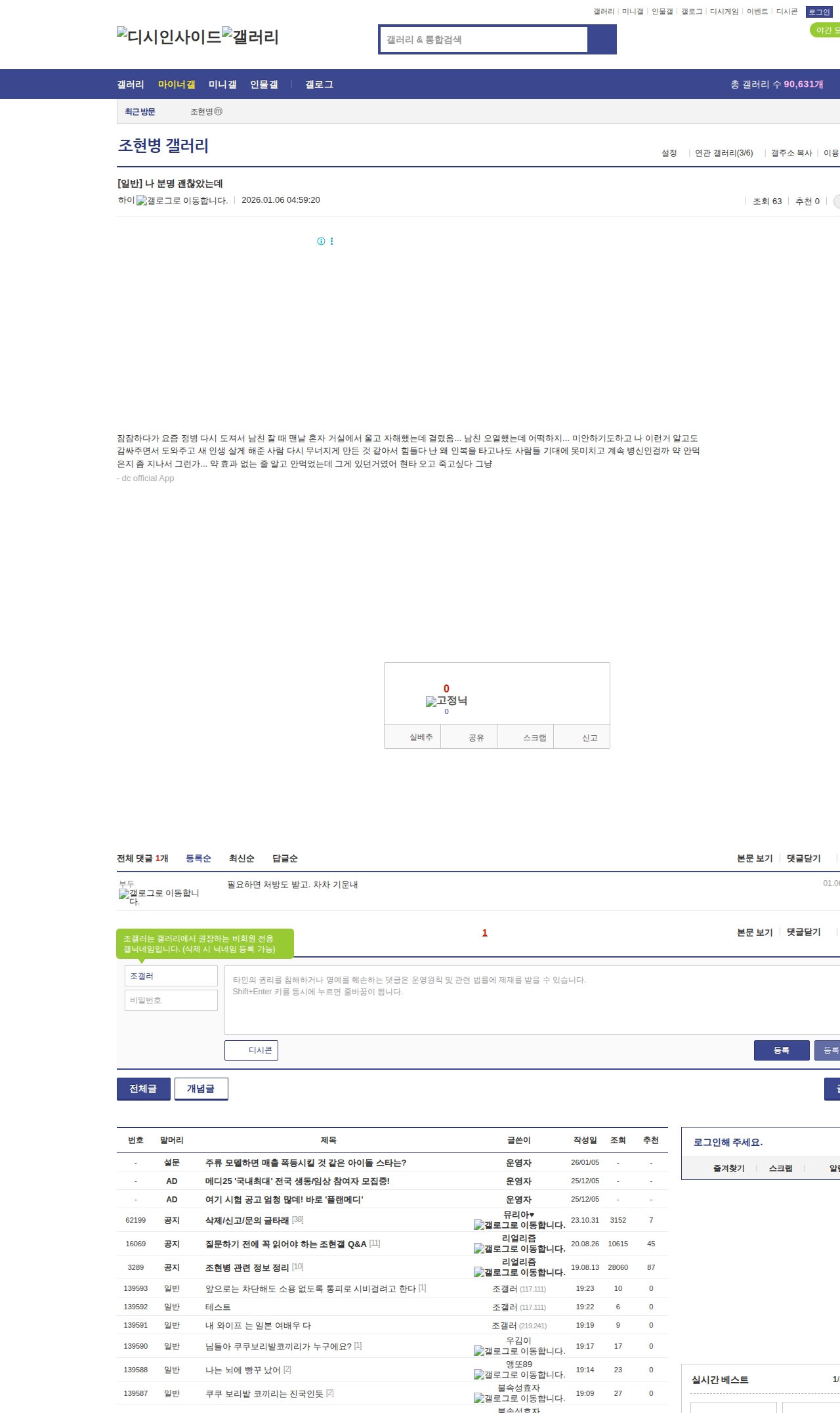Viewport: 840px width, 1413px height.
Task: Click the 조현병 갤러리 title
Action: pos(163,145)
